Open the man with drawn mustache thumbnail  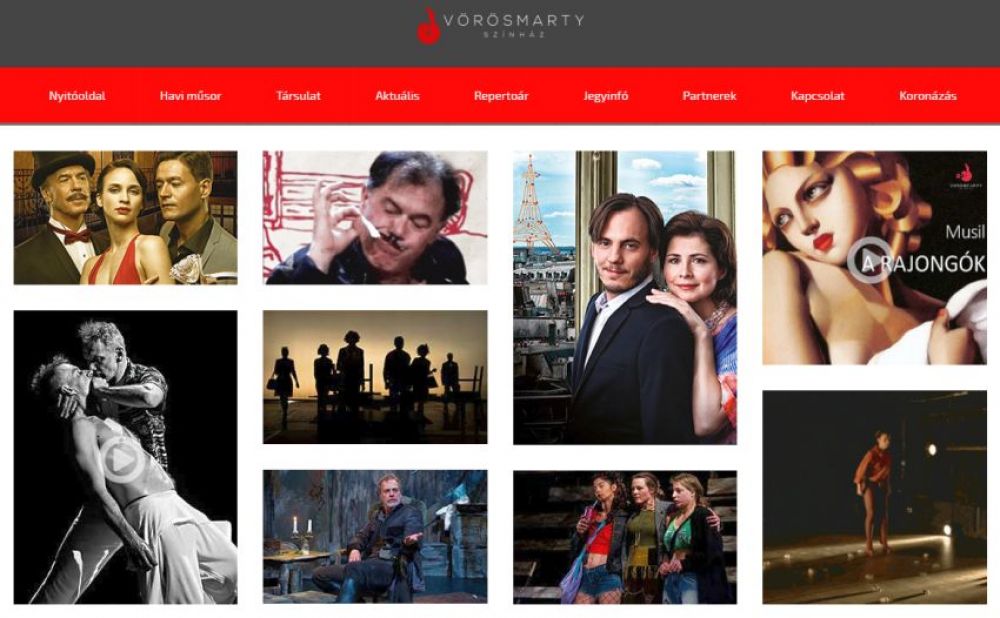[375, 217]
